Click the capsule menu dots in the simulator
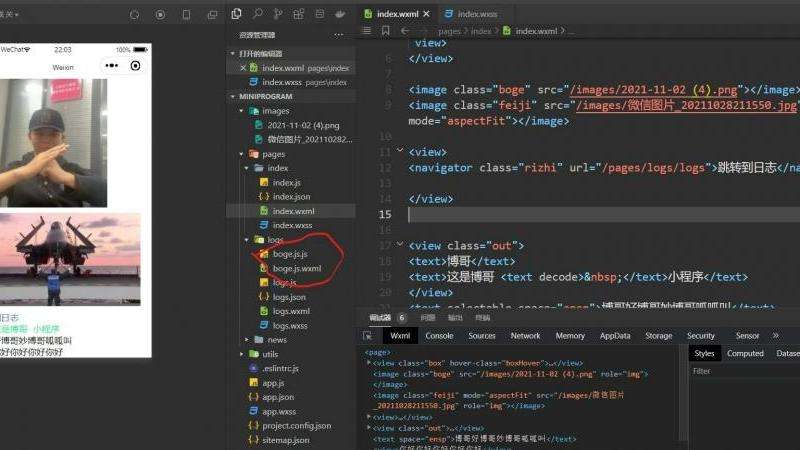This screenshot has width=800, height=450. pyautogui.click(x=111, y=66)
